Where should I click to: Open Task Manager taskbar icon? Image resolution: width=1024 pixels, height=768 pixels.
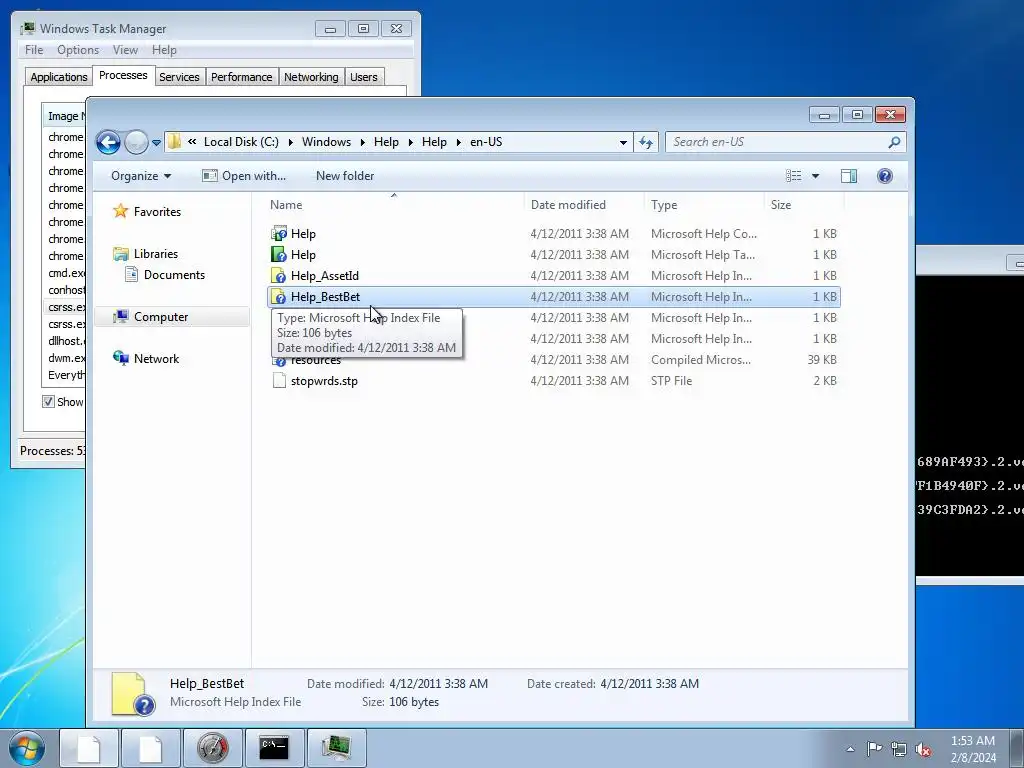[336, 748]
